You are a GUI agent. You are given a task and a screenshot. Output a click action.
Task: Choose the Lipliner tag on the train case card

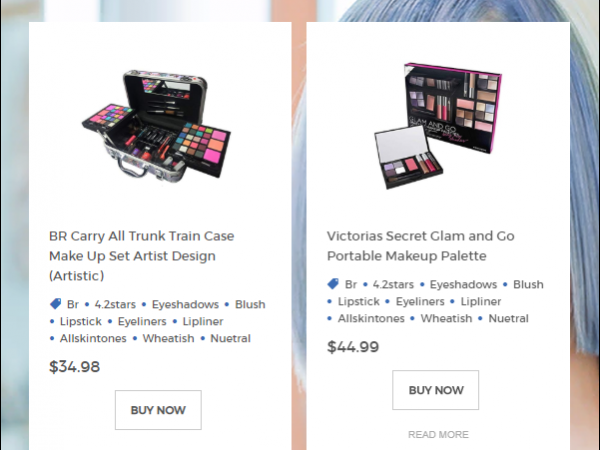click(203, 321)
